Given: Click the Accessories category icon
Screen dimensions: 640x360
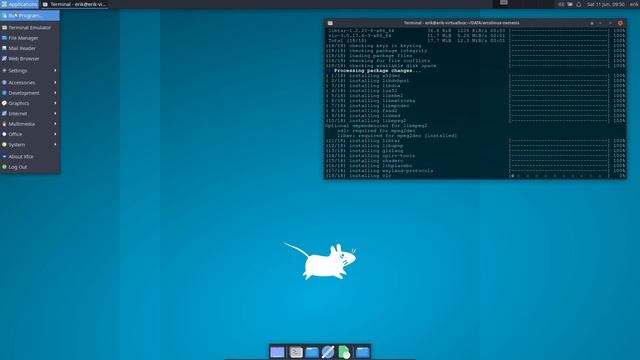Looking at the screenshot, I should pos(4,82).
